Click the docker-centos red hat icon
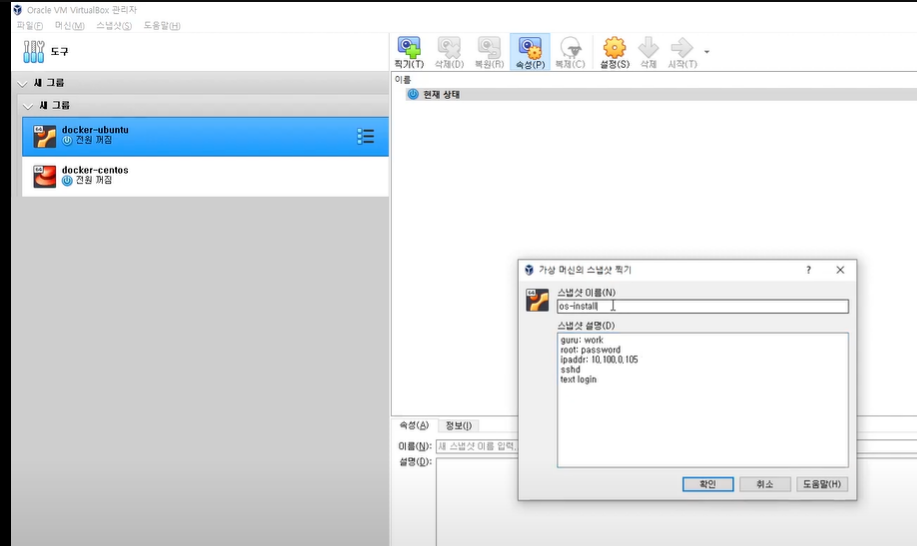The height and width of the screenshot is (546, 917). [44, 176]
